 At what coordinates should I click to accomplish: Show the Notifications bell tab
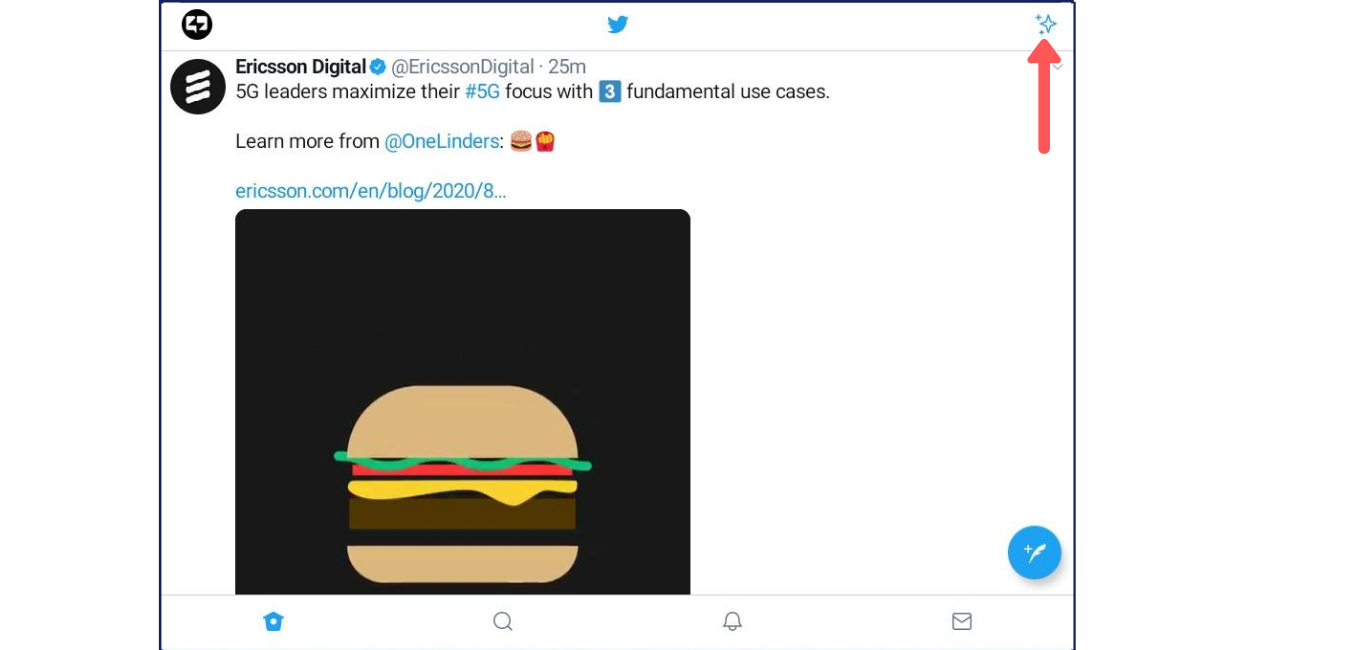[732, 622]
